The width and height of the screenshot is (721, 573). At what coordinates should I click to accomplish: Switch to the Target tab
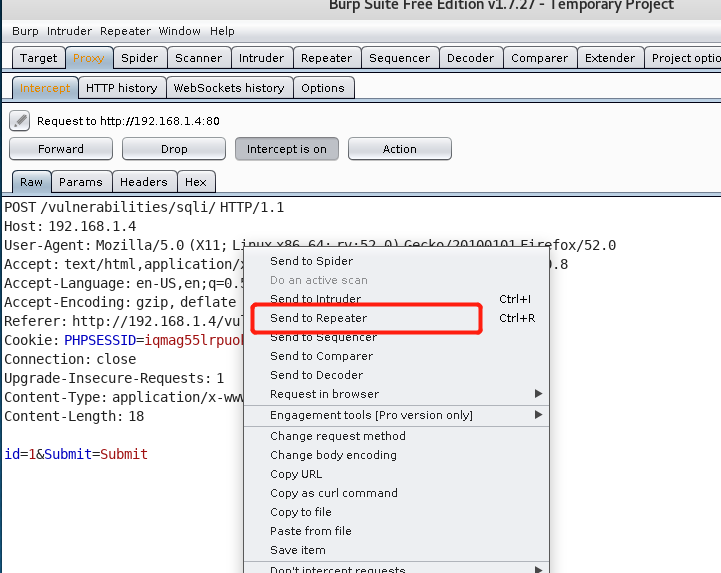point(39,58)
